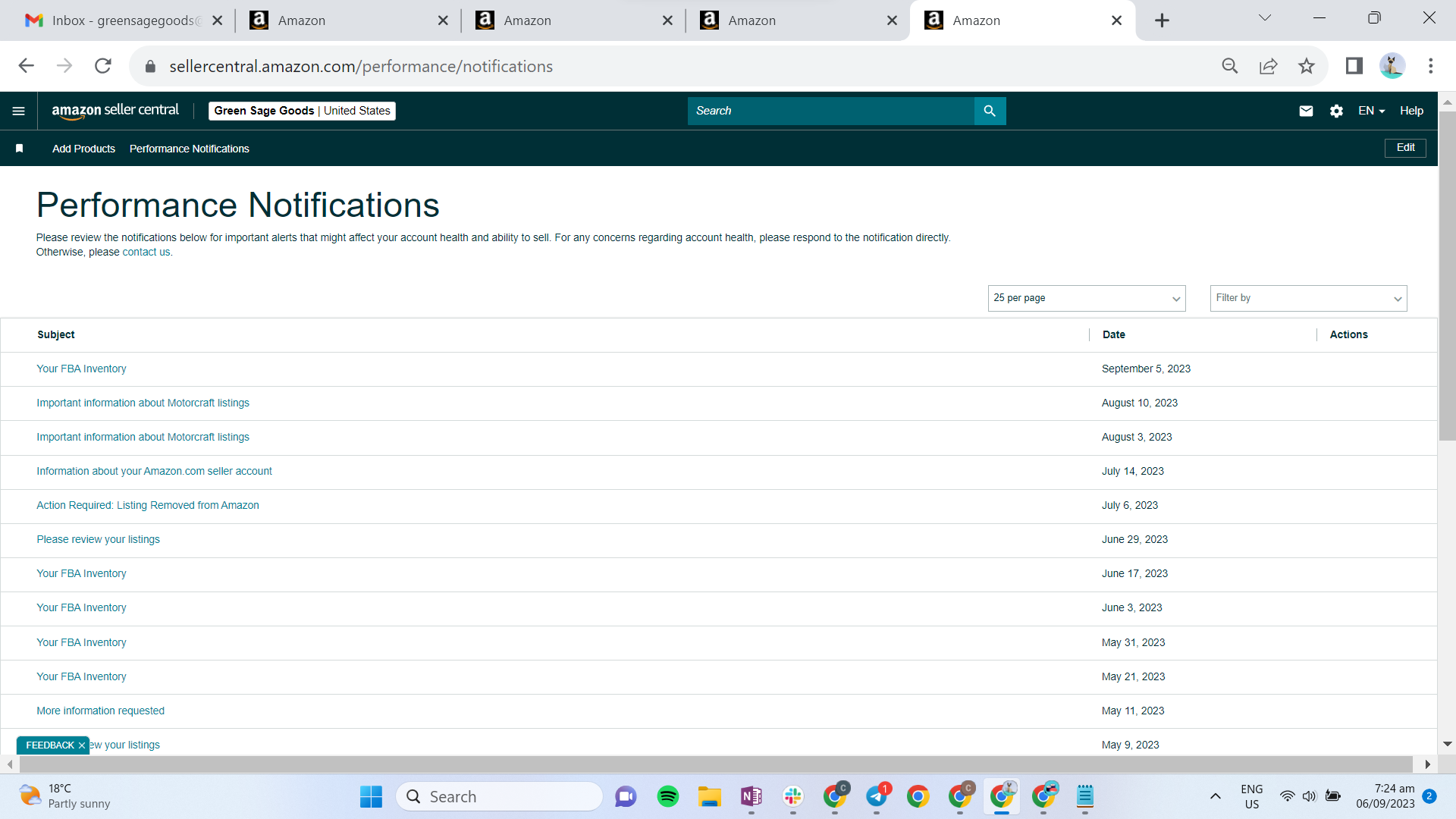Open Slack from the taskbar

coord(793,796)
